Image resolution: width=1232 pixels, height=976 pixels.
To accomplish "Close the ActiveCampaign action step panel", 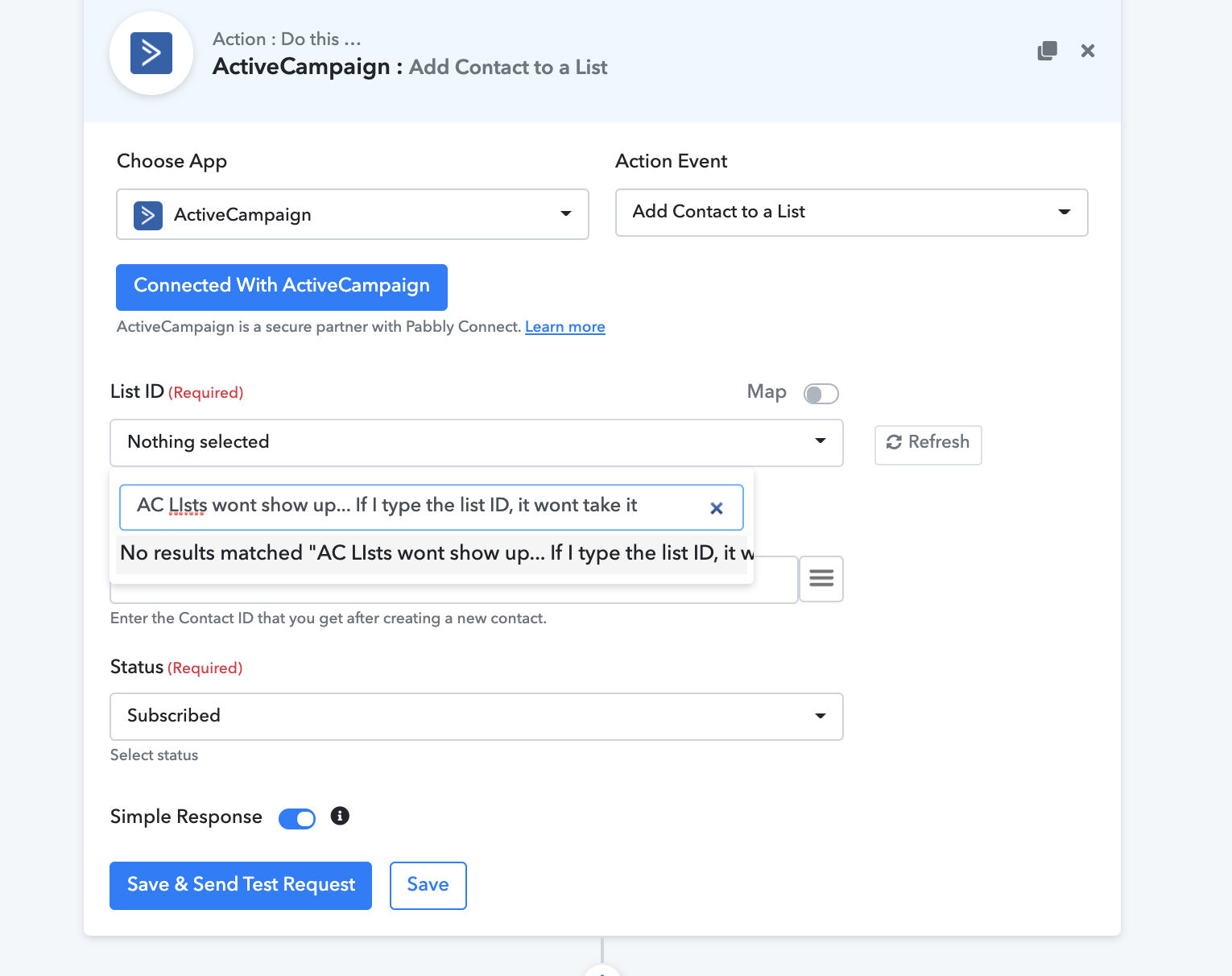I will click(1088, 51).
